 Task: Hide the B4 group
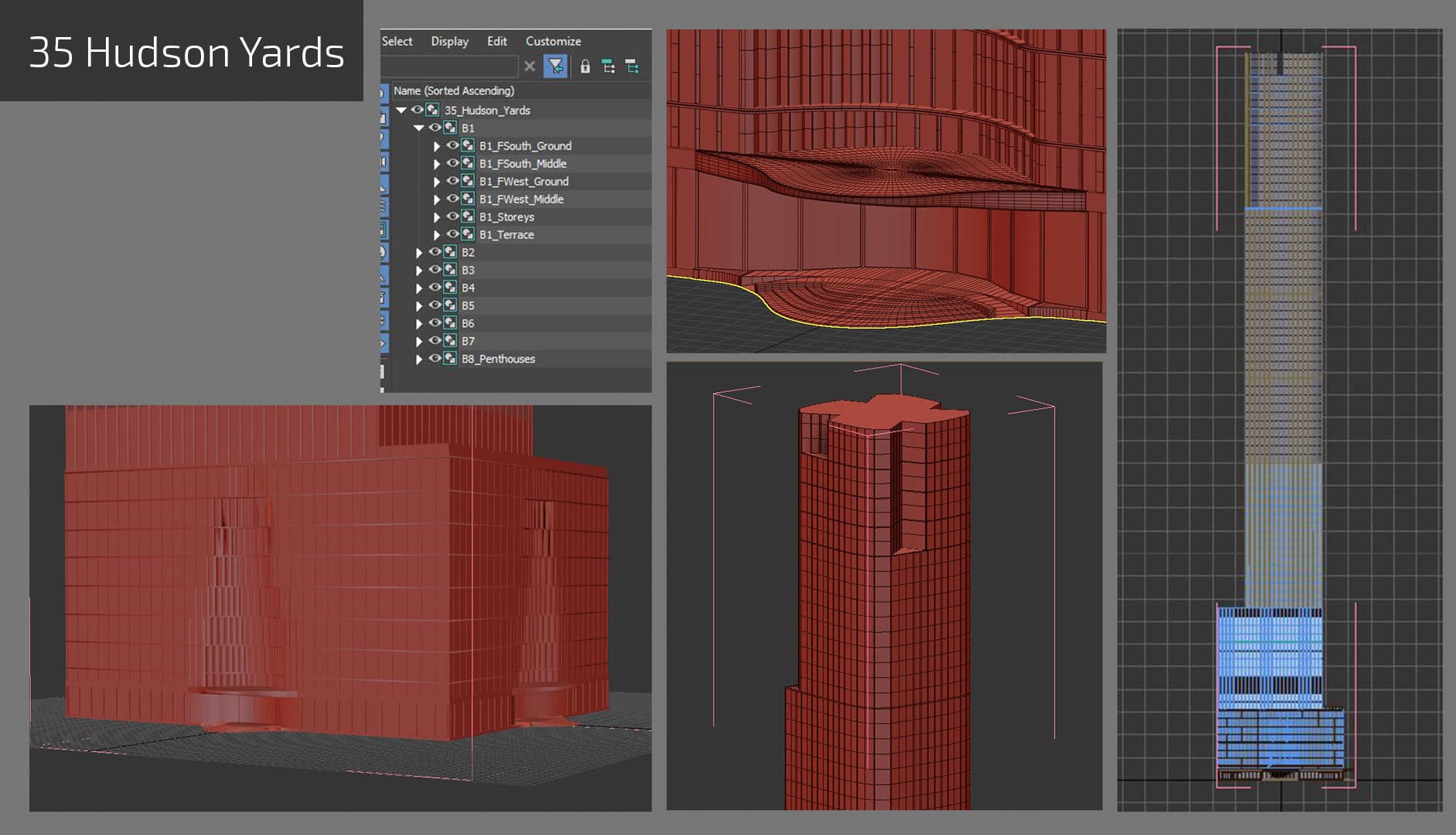pos(435,288)
